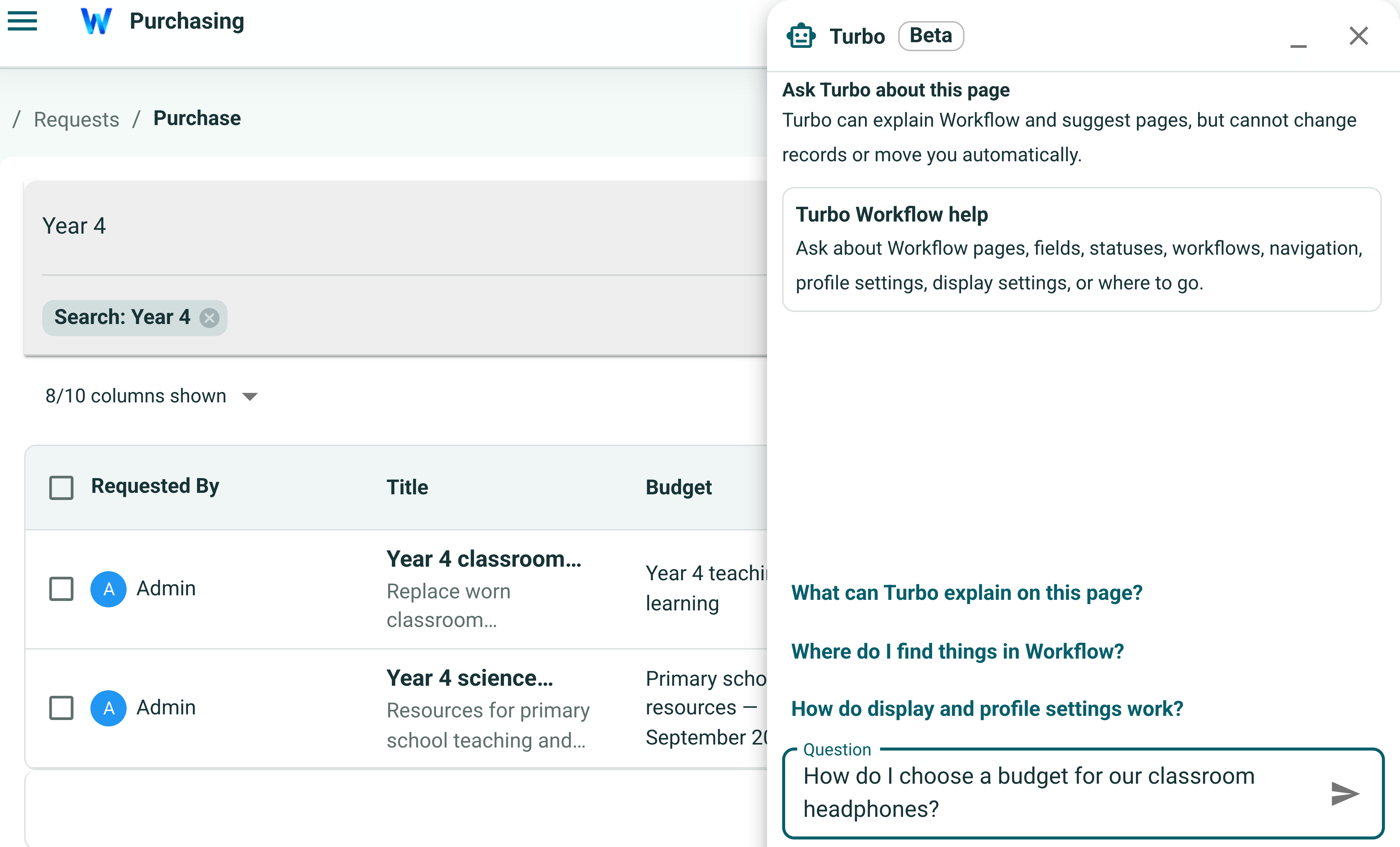Click 'Resources for primary school teaching' description
The height and width of the screenshot is (847, 1400).
point(488,725)
